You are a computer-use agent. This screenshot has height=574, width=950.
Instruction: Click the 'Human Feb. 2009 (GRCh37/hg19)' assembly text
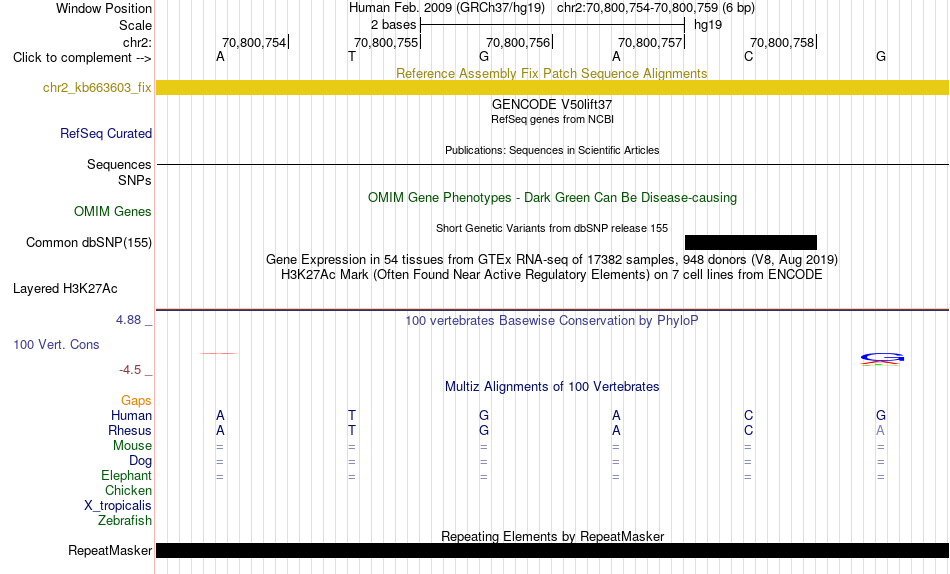447,8
